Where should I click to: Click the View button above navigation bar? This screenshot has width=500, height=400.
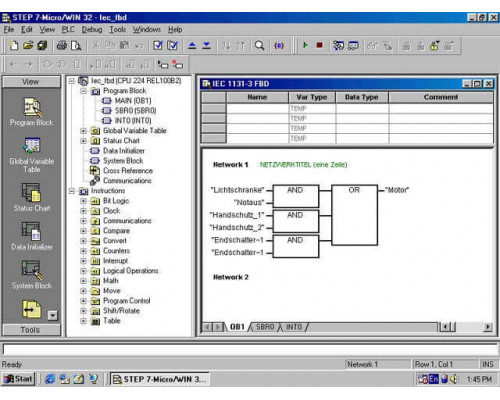31,82
